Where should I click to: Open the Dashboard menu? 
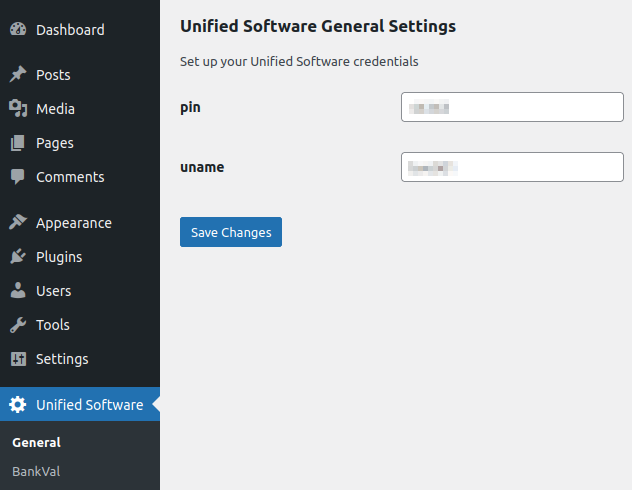click(71, 30)
